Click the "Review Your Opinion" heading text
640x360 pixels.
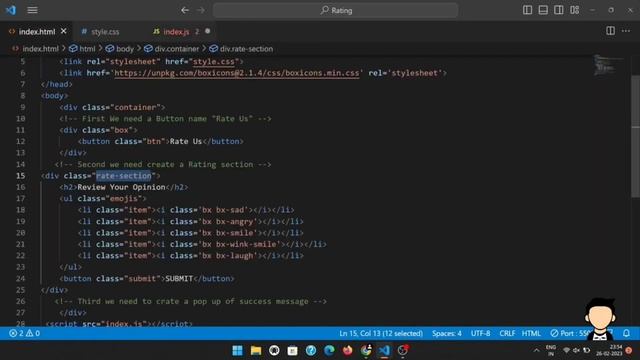(x=121, y=187)
